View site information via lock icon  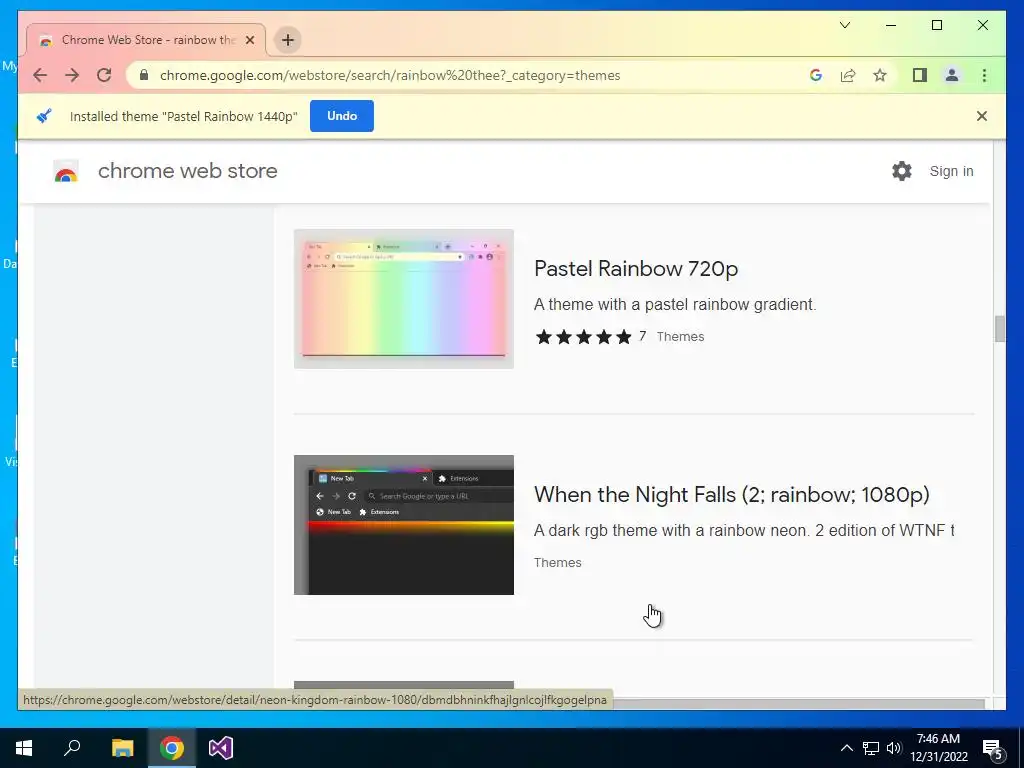point(144,75)
